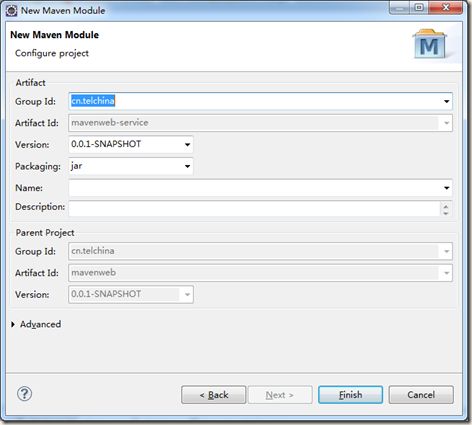Image resolution: width=472 pixels, height=425 pixels.
Task: Open the Artifact Group Id dropdown arrow
Action: 447,101
